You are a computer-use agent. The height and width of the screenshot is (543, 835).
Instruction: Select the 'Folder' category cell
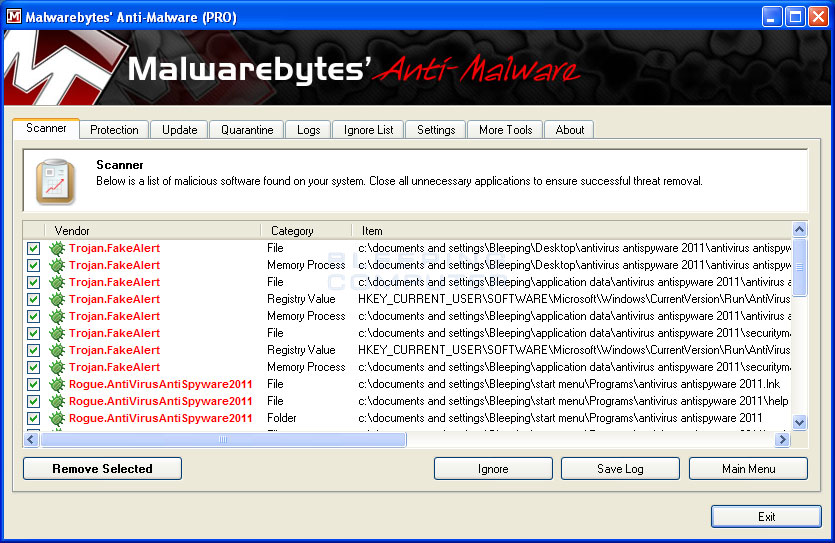tap(282, 418)
